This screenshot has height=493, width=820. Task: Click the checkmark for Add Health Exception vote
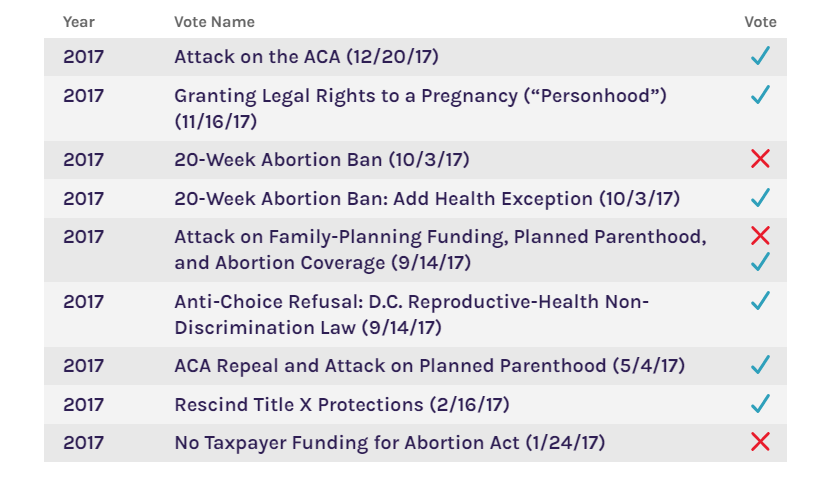pyautogui.click(x=760, y=197)
